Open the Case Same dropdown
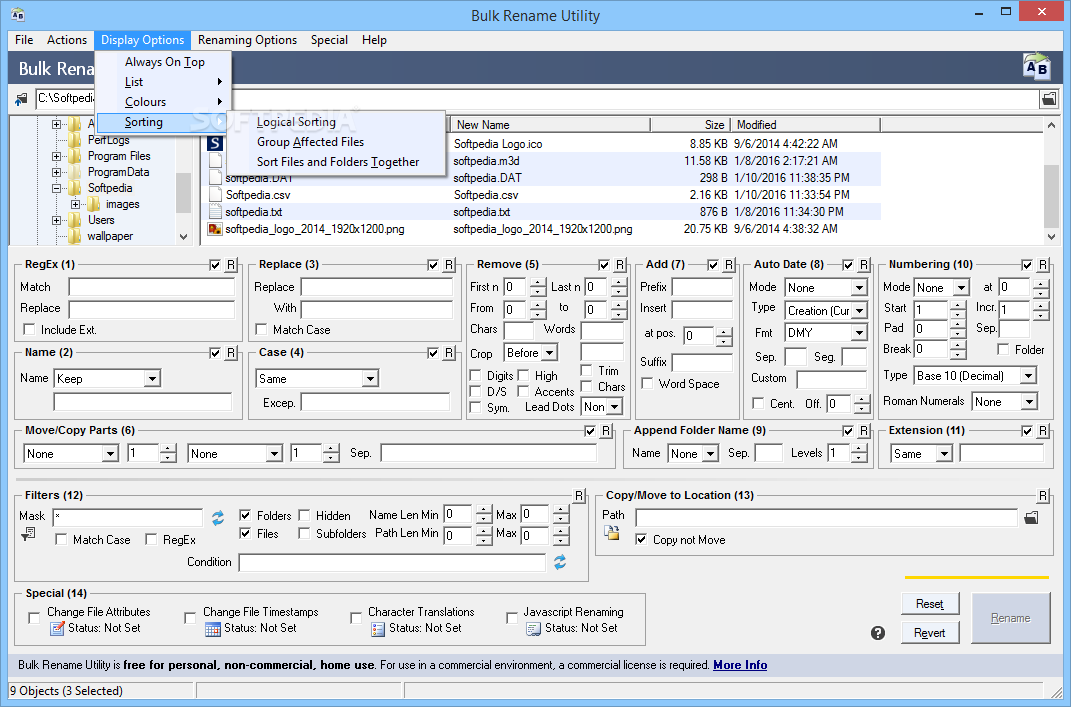This screenshot has width=1071, height=707. pyautogui.click(x=370, y=378)
